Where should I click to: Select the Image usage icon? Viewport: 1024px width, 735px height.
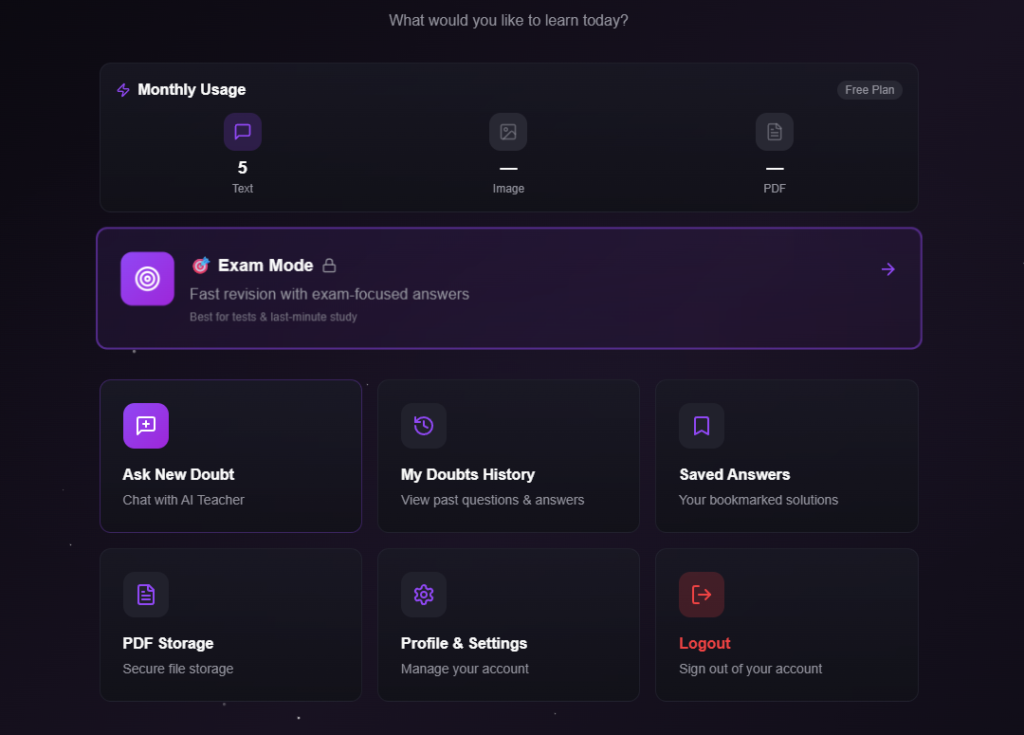508,131
